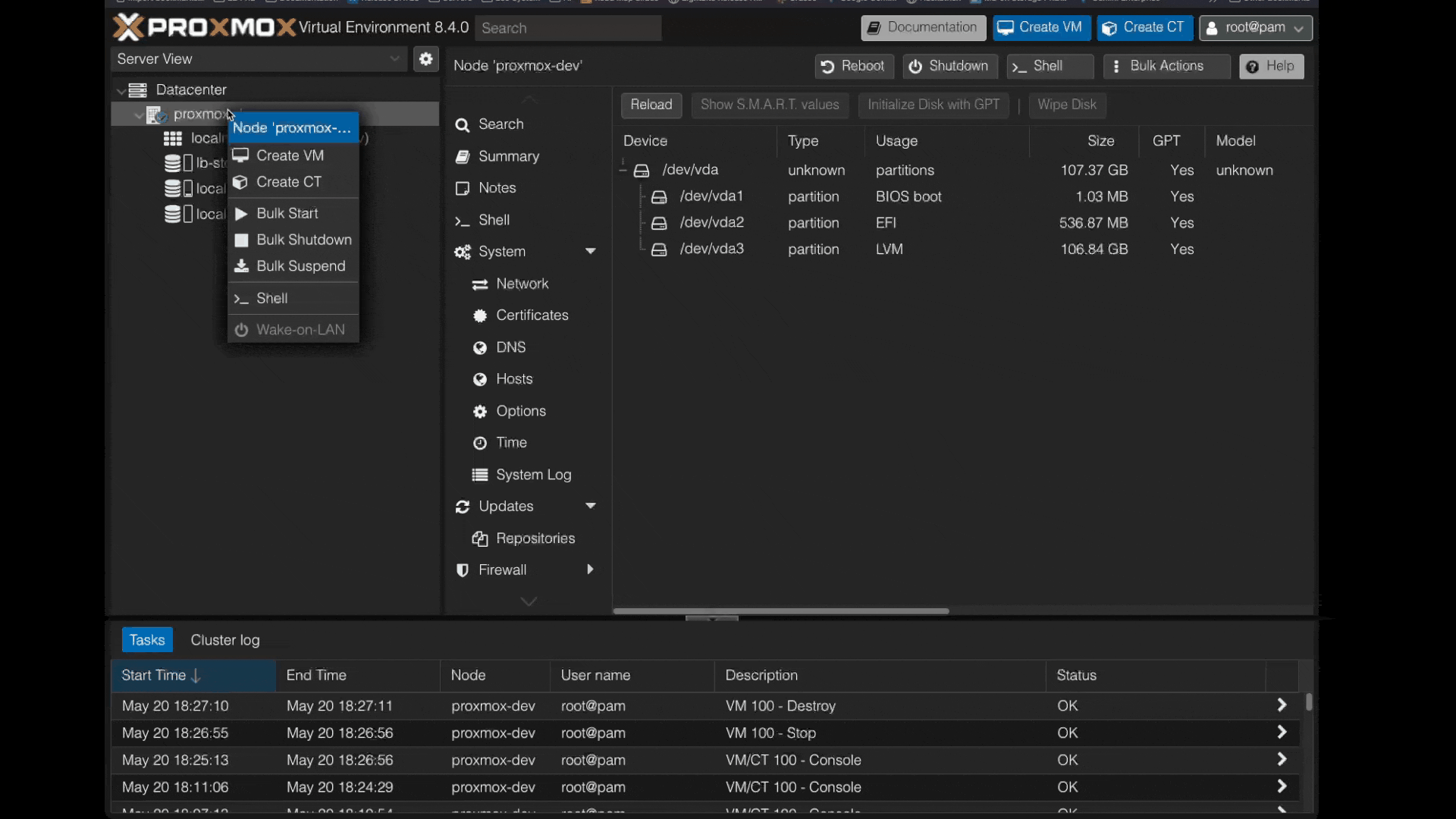Click Help button

pyautogui.click(x=1272, y=67)
